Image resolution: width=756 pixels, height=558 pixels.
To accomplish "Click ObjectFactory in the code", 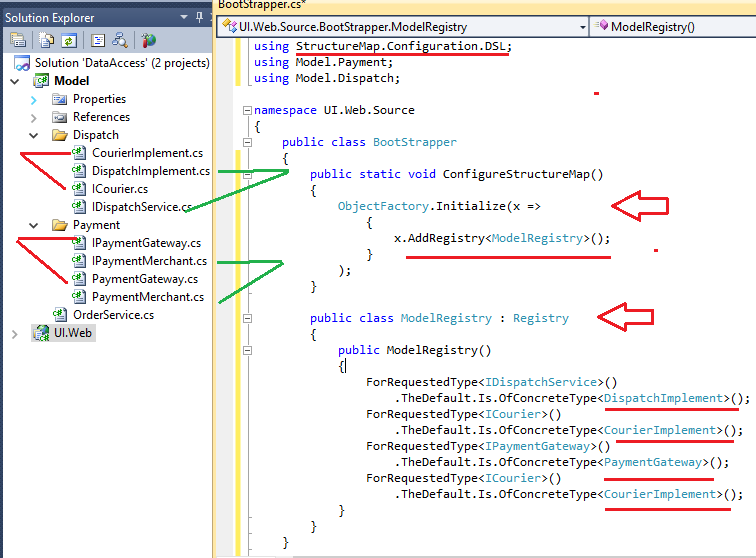I will [383, 206].
